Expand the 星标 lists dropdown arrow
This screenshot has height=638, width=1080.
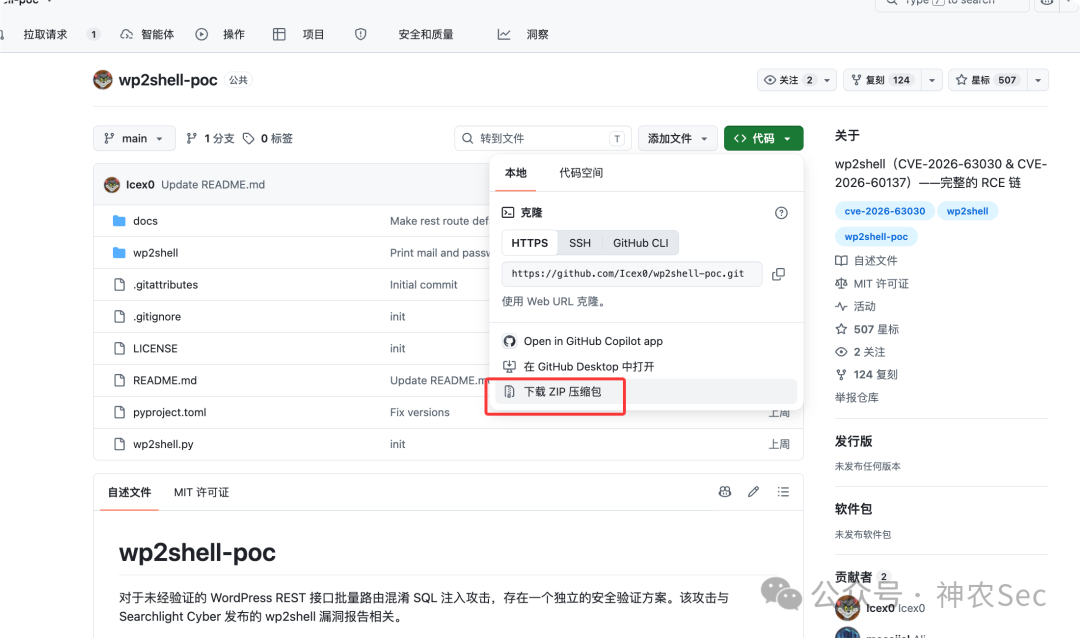tap(1038, 80)
